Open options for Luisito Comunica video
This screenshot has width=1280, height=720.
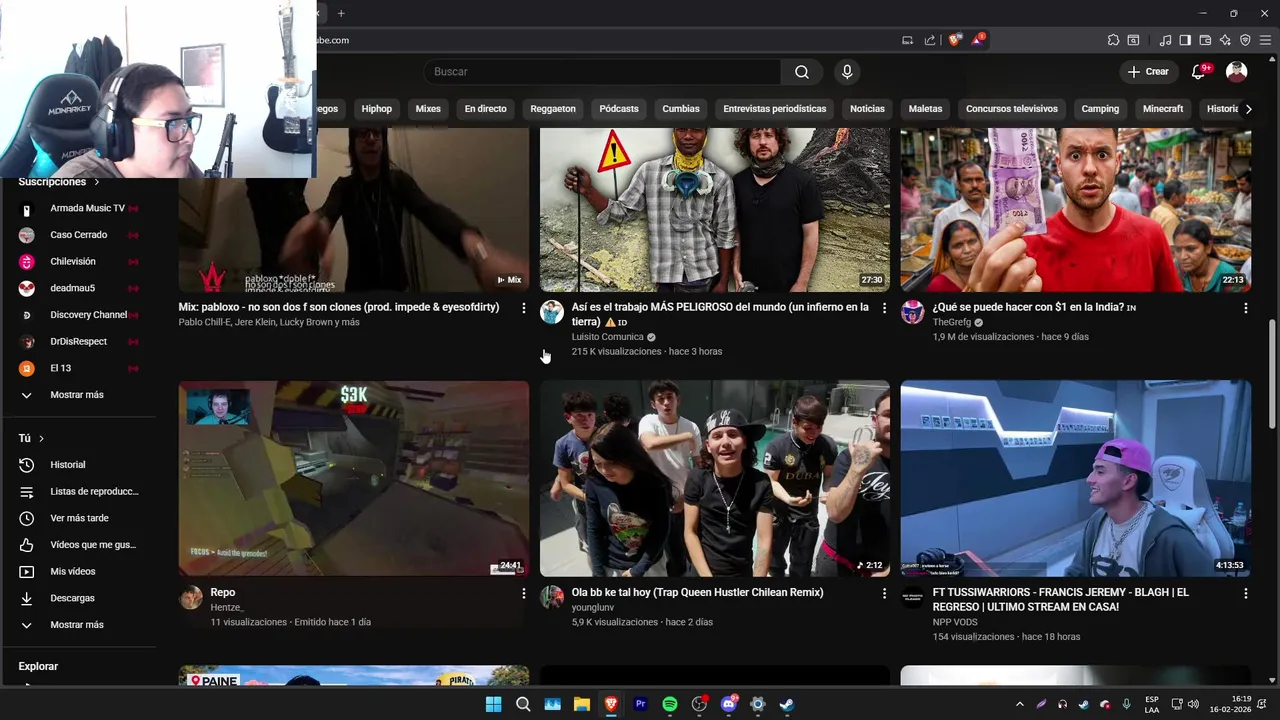[884, 308]
